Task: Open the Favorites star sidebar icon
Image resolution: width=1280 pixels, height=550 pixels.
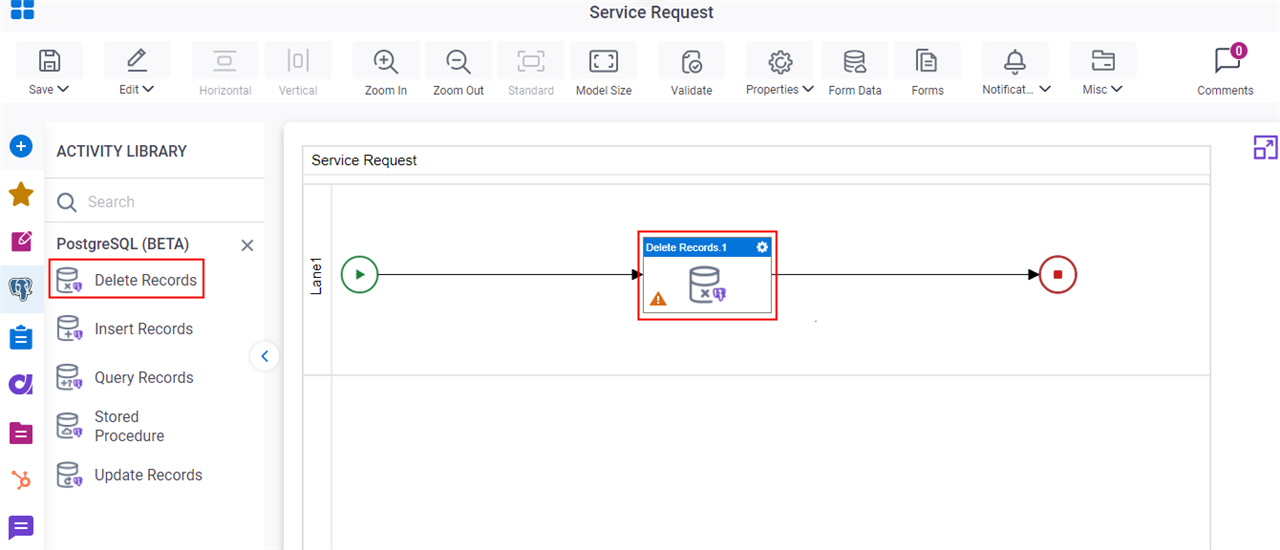Action: click(21, 194)
